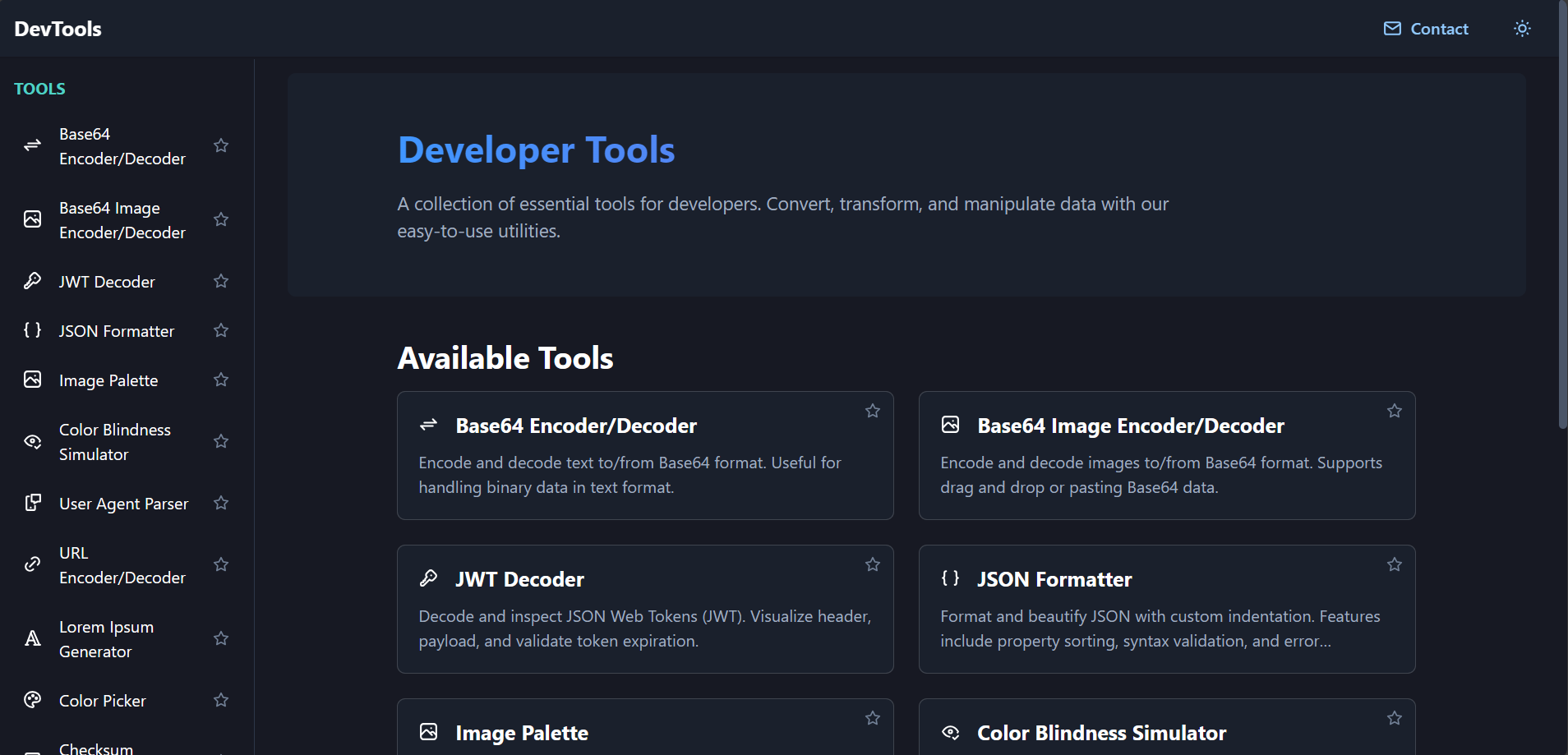Viewport: 1568px width, 755px height.
Task: Open the Contact link in header
Action: (1426, 29)
